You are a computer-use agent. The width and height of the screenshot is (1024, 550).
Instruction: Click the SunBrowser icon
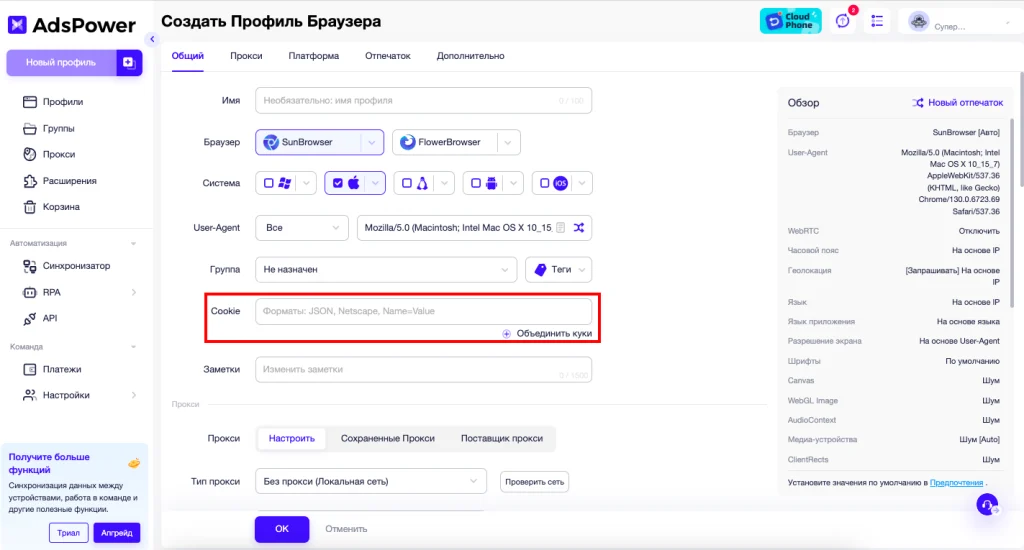270,142
